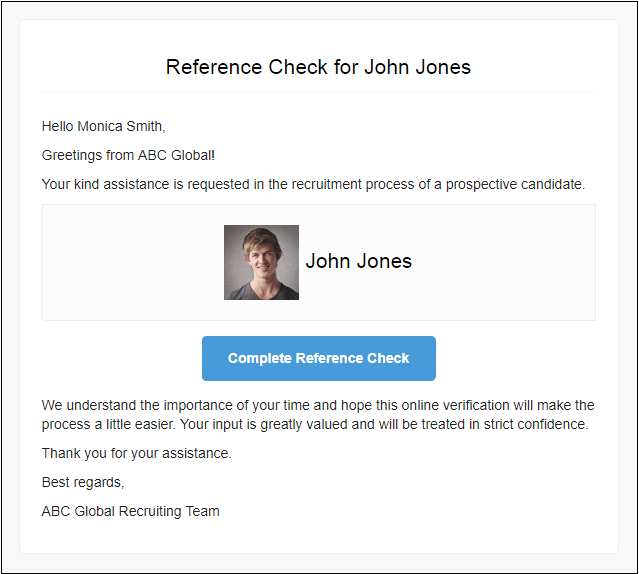Click John Jones's profile photo
The width and height of the screenshot is (639, 574).
point(261,262)
